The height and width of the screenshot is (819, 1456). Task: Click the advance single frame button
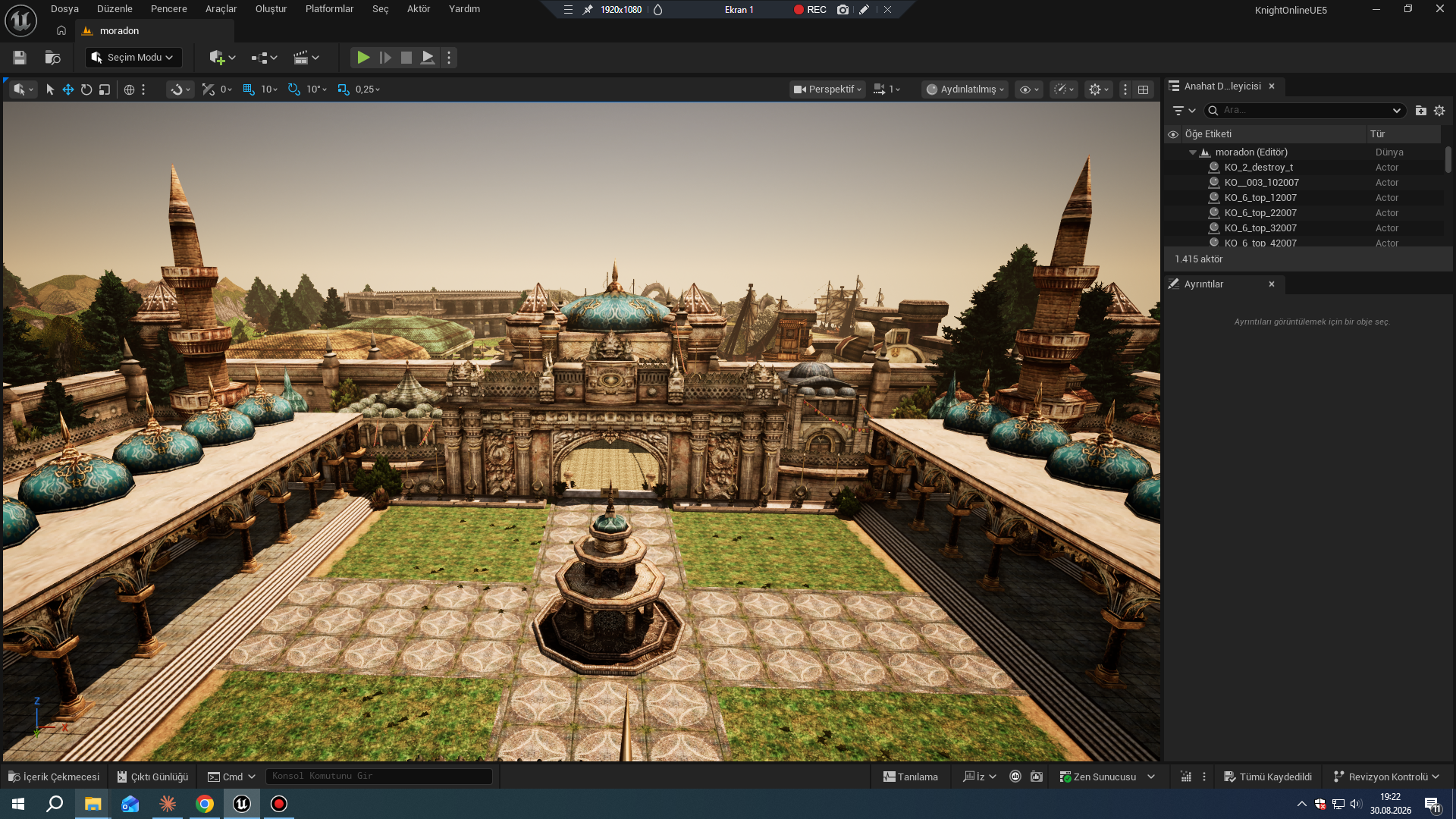pyautogui.click(x=385, y=58)
